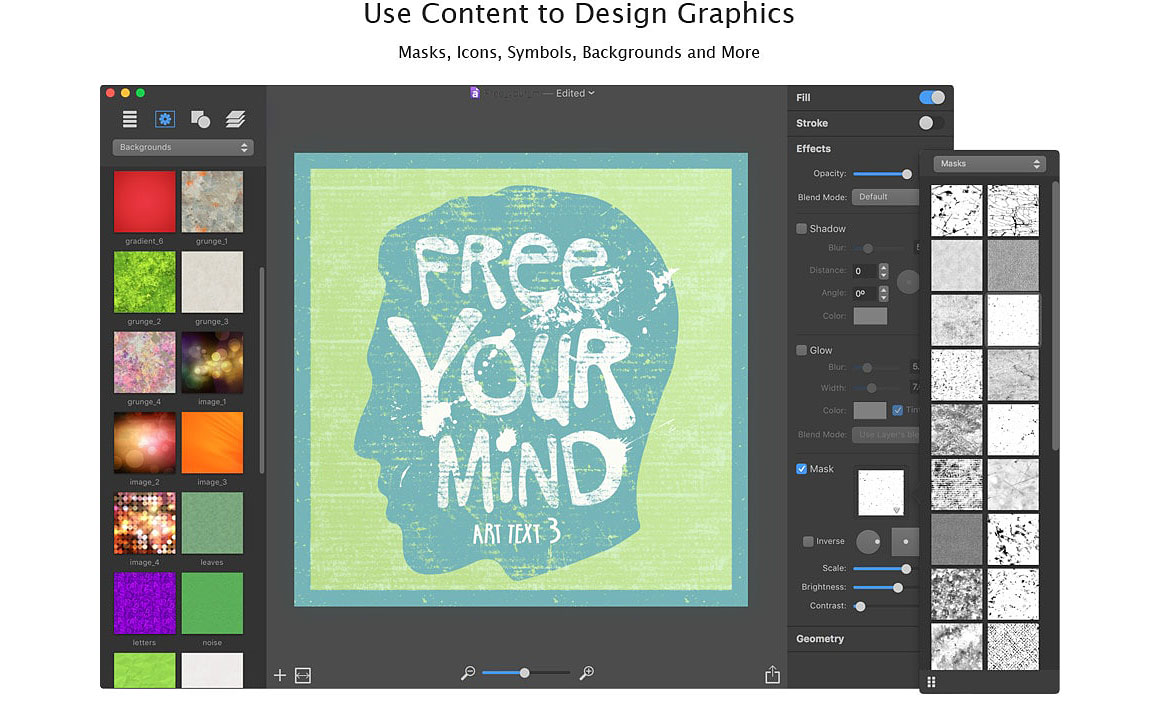Click the Opacity slider

(882, 174)
